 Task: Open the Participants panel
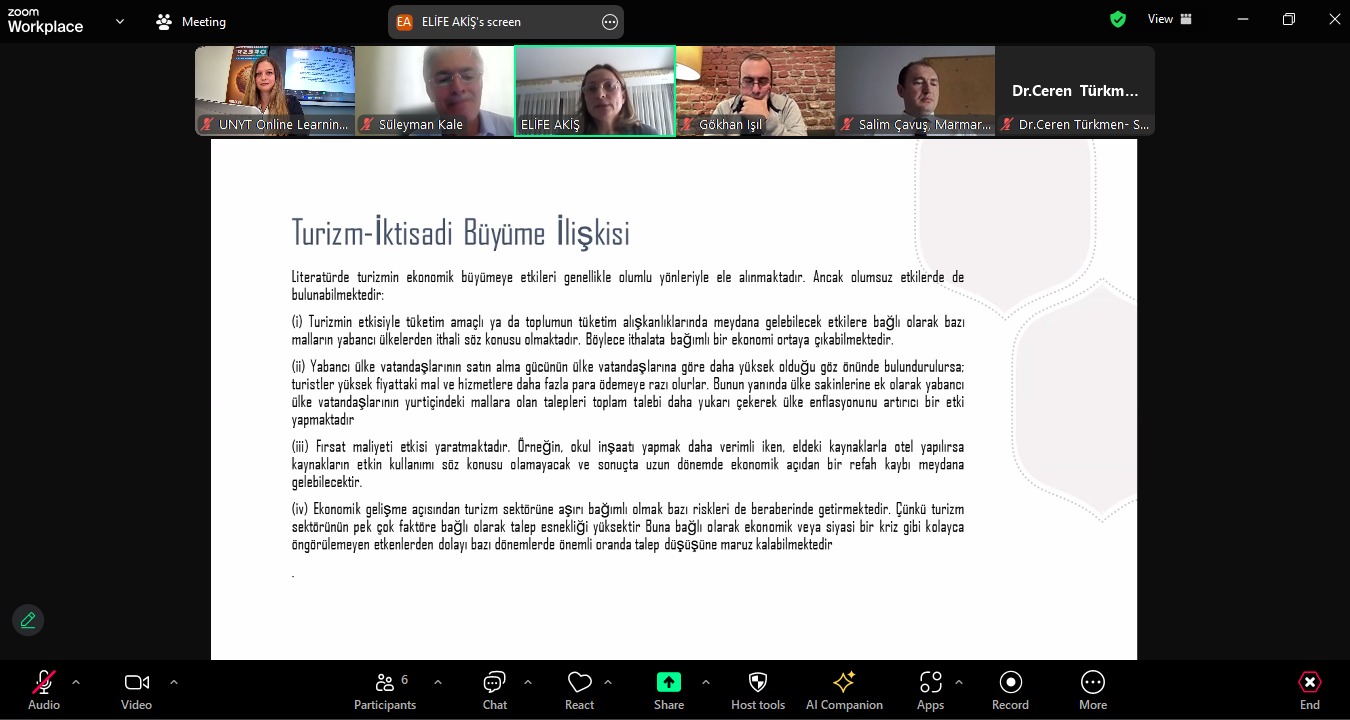point(385,690)
